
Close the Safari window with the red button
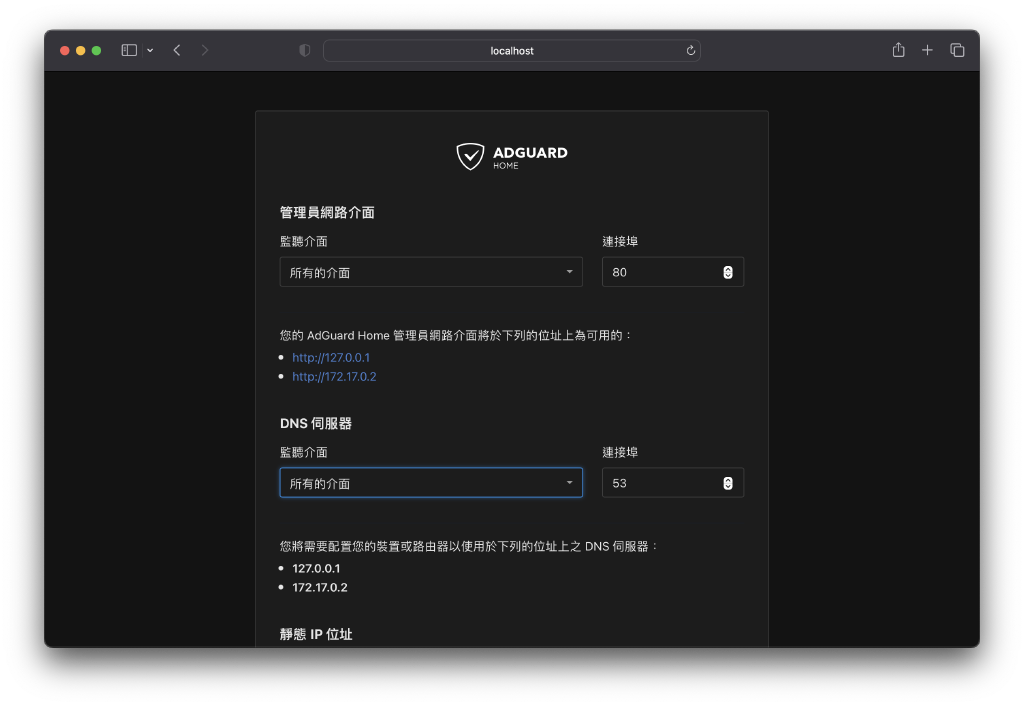pyautogui.click(x=65, y=50)
